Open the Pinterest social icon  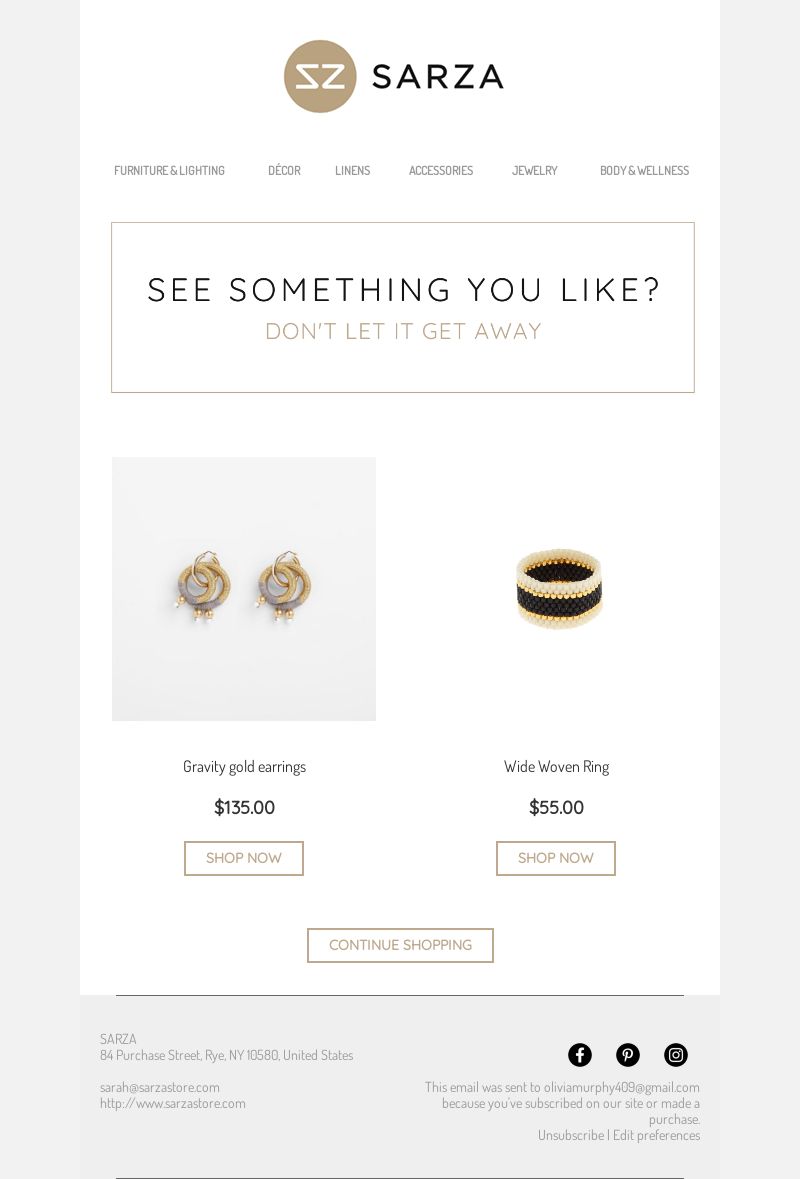click(628, 1055)
